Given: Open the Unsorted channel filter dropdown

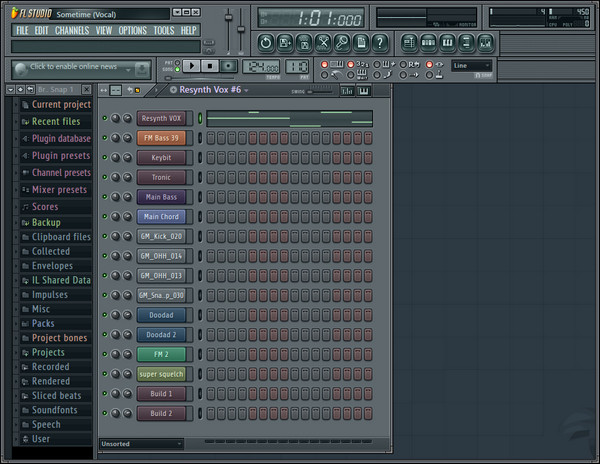Looking at the screenshot, I should coord(141,443).
